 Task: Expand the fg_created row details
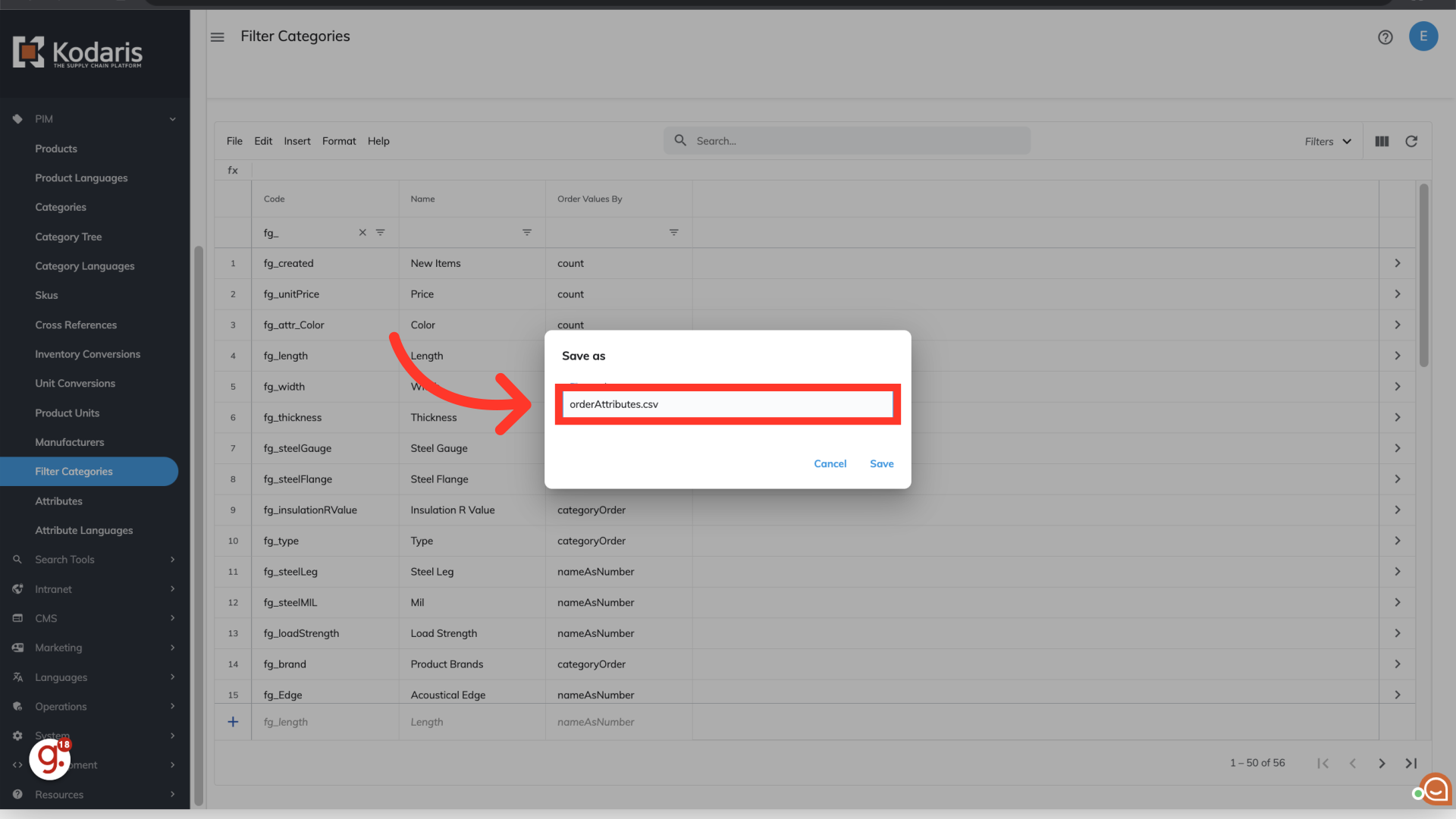pyautogui.click(x=1397, y=263)
